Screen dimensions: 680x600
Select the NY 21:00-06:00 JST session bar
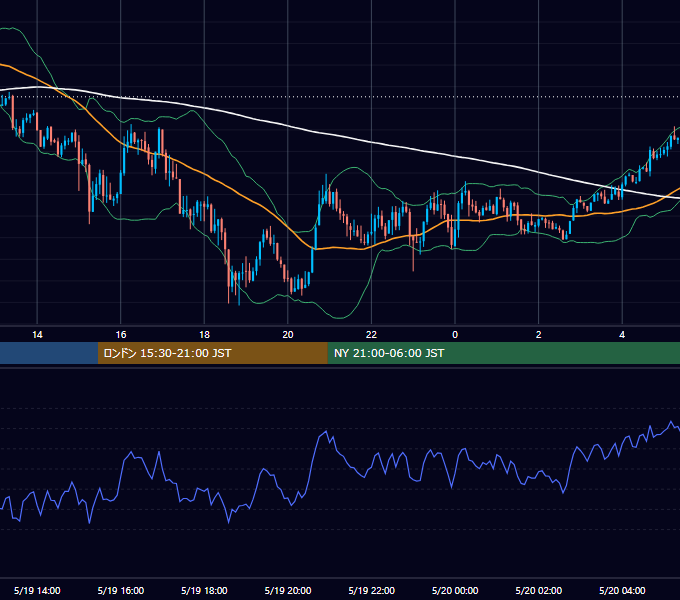pos(503,353)
